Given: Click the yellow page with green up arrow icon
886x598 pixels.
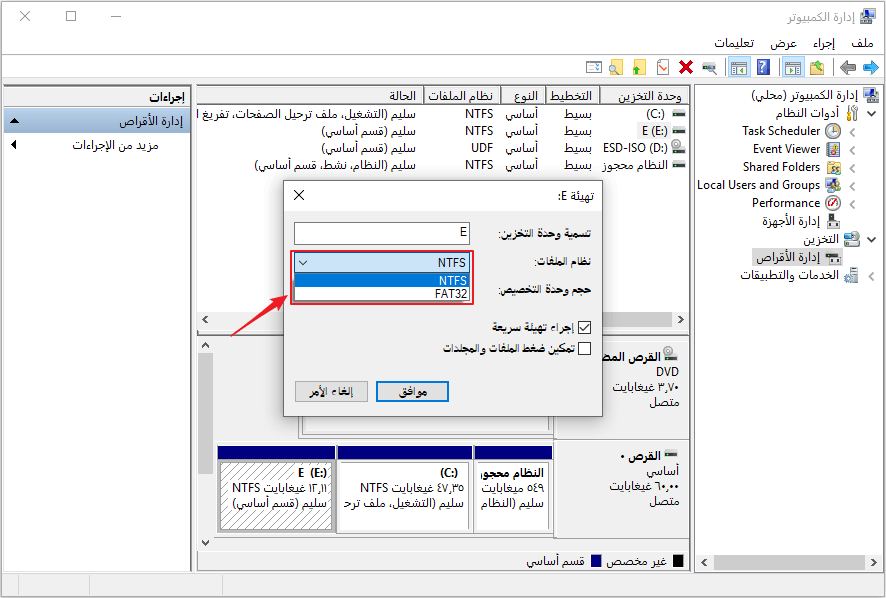Looking at the screenshot, I should tap(639, 68).
